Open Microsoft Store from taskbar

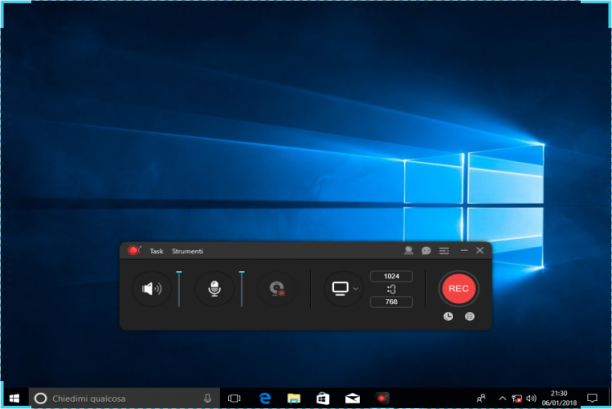(323, 398)
